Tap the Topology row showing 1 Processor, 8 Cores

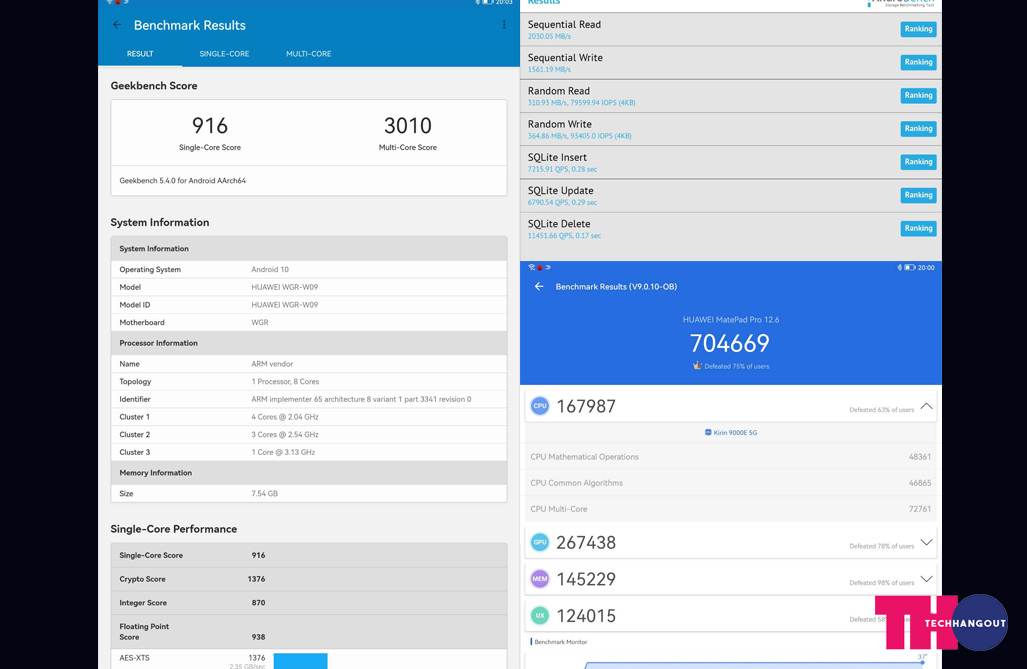click(x=308, y=381)
